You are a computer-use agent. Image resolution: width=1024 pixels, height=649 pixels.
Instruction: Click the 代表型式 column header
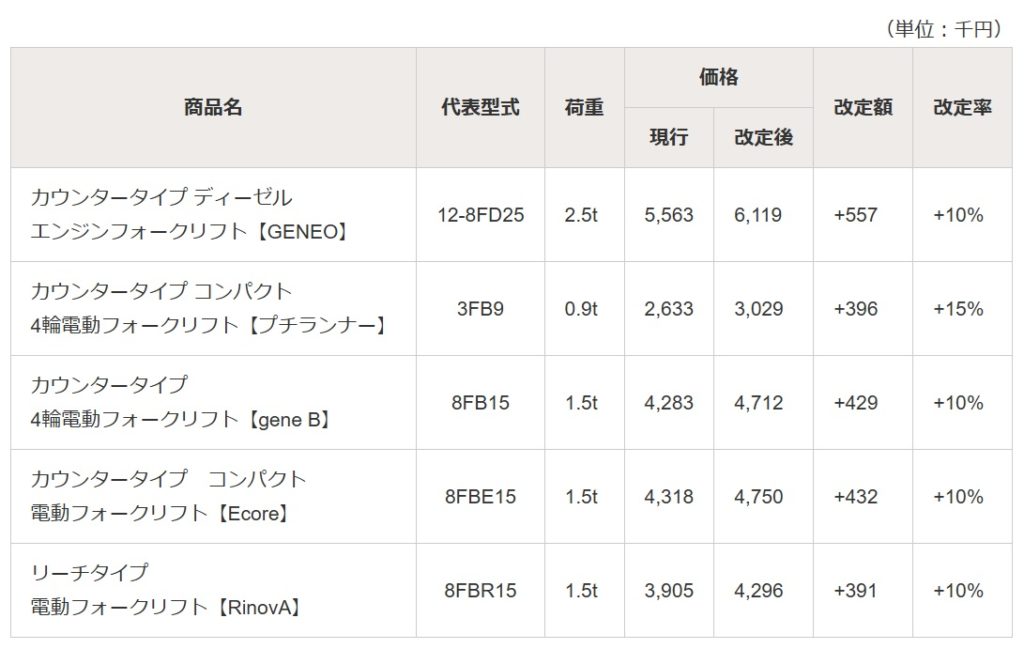480,108
